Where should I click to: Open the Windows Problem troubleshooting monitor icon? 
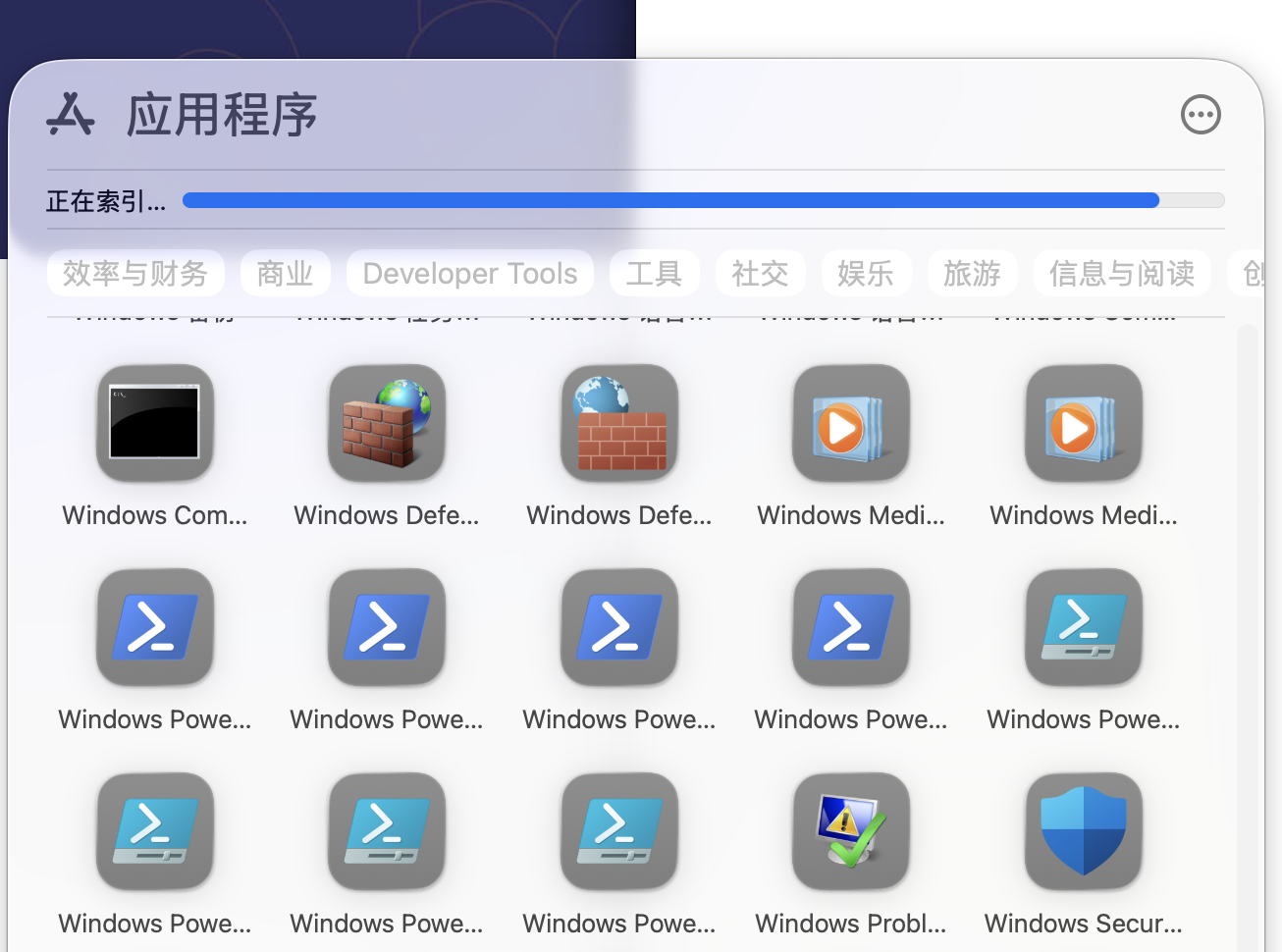click(851, 831)
